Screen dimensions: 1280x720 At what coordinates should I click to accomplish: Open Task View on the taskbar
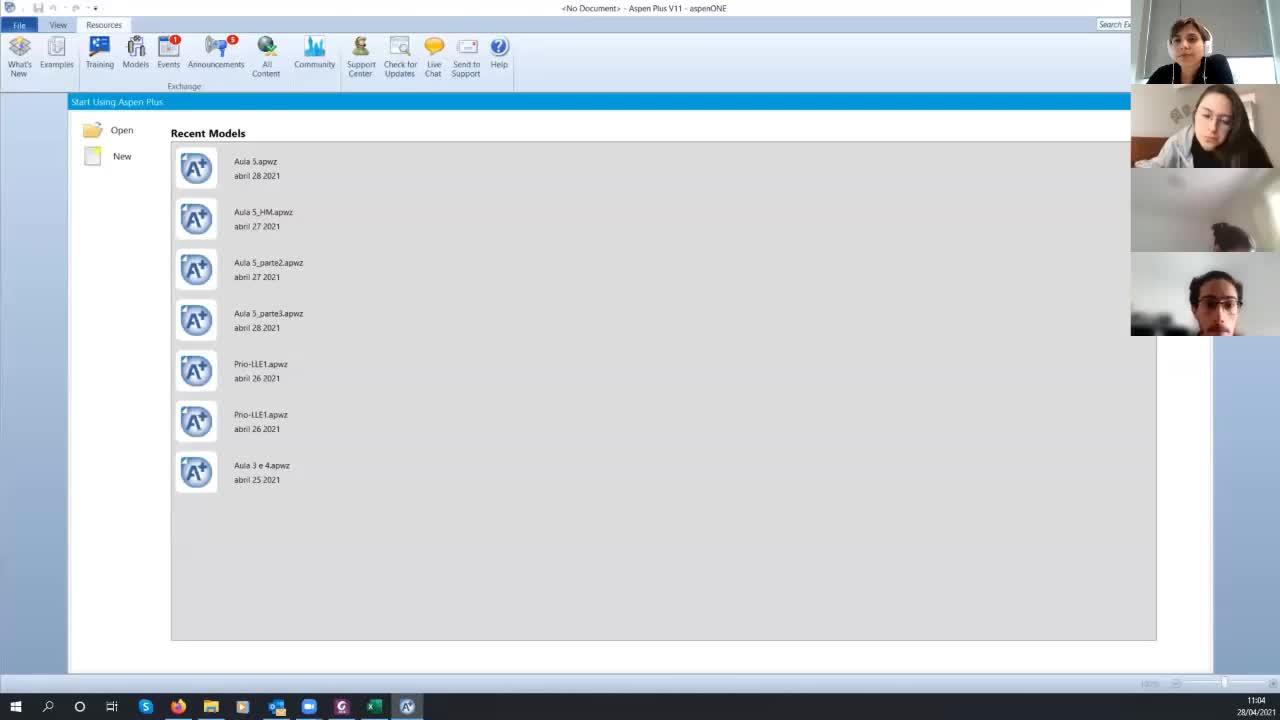pyautogui.click(x=112, y=707)
